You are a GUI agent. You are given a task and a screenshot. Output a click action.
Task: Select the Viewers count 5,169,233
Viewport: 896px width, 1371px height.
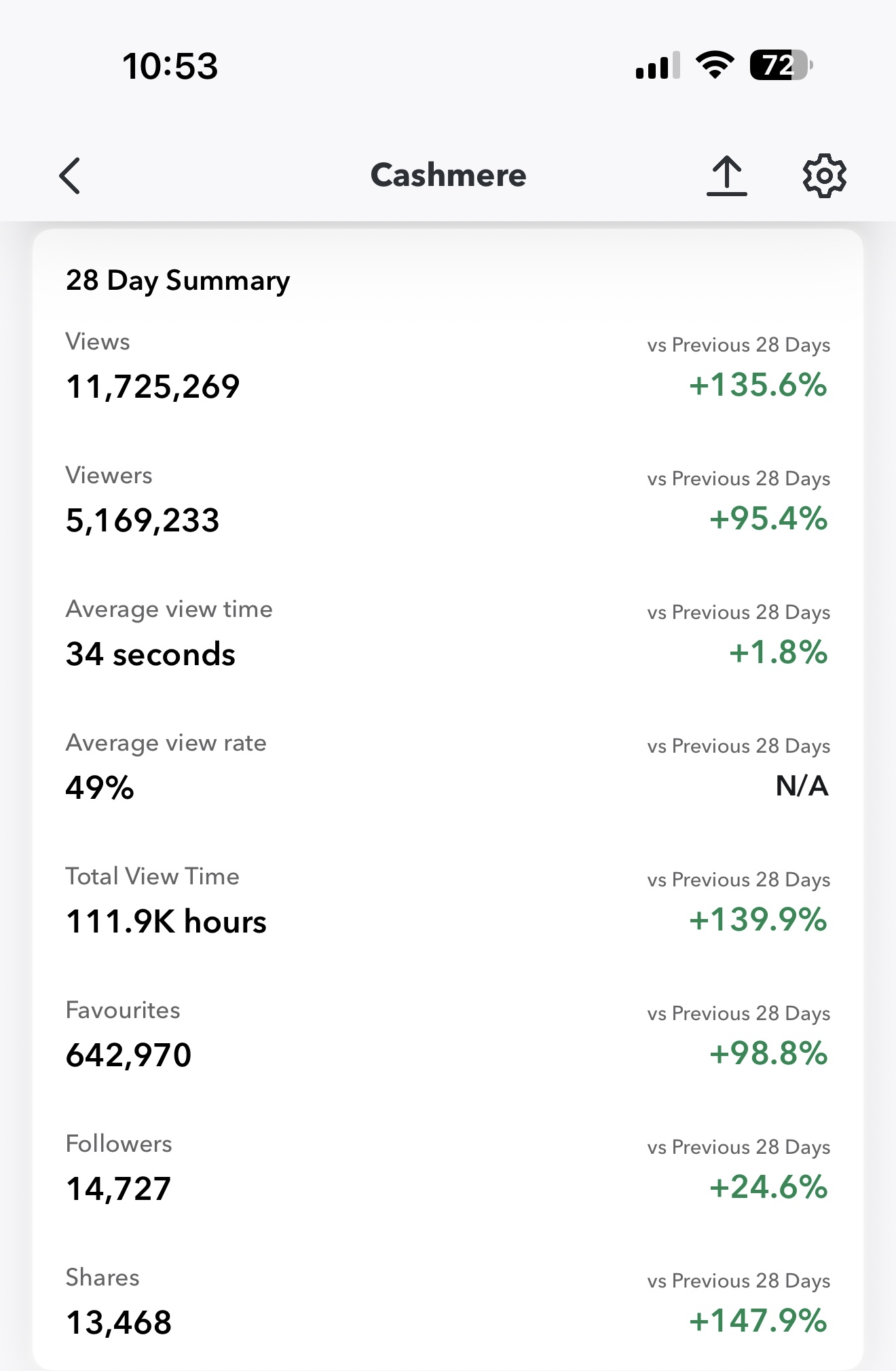click(x=143, y=521)
